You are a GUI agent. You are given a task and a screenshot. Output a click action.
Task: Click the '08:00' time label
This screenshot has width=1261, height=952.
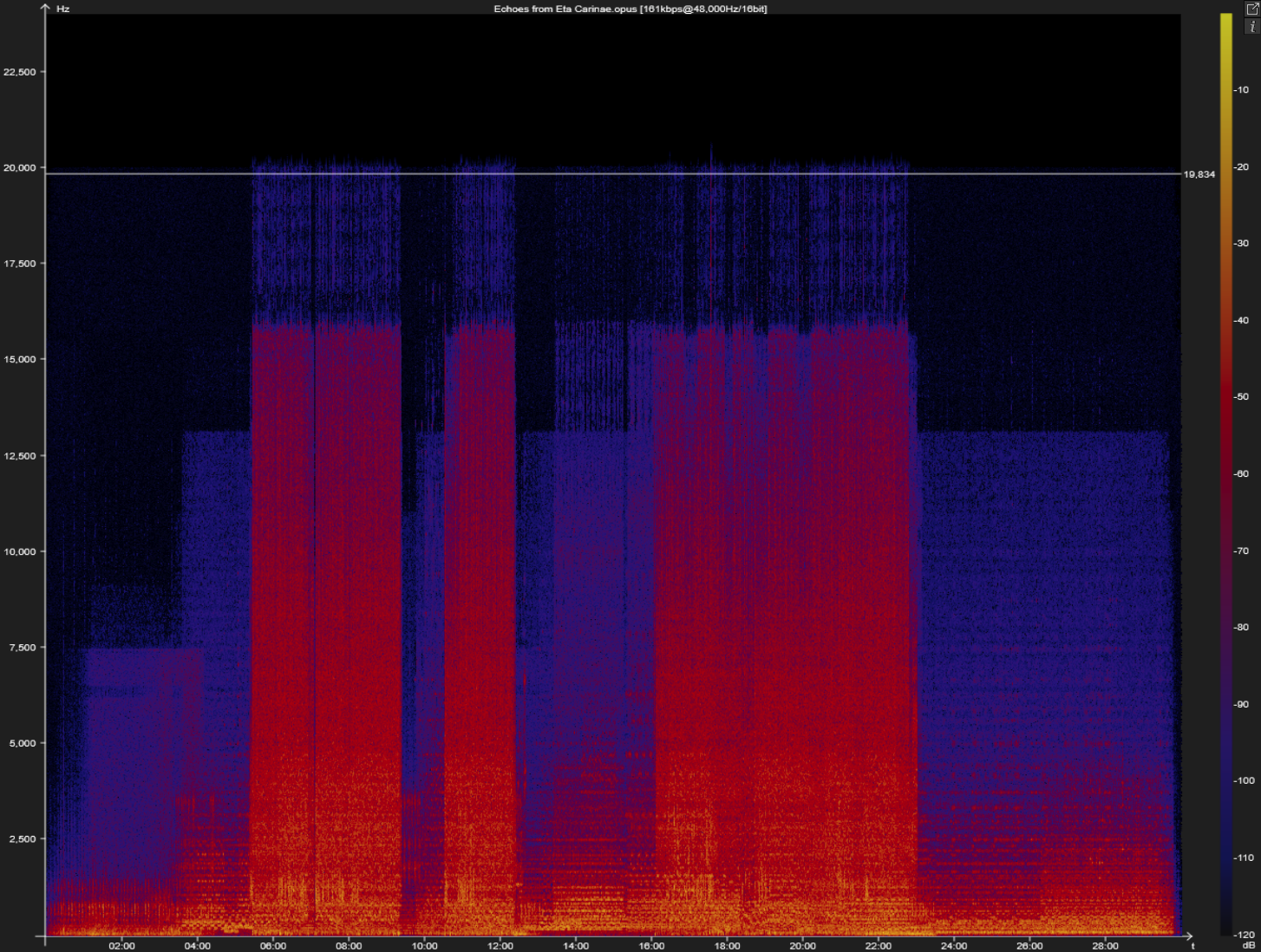(x=349, y=945)
